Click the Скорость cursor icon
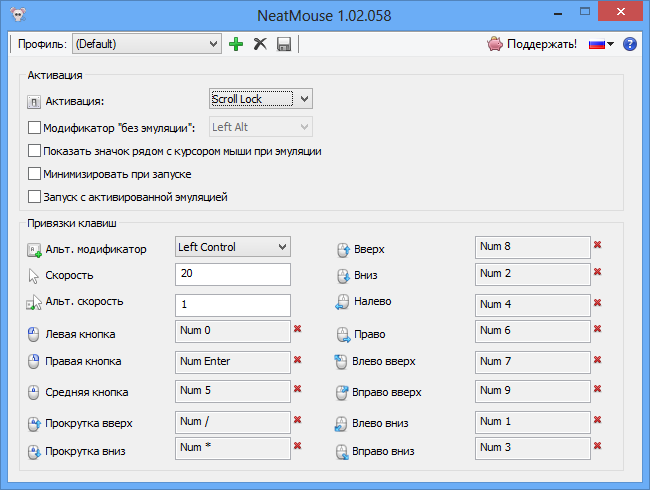 [x=34, y=276]
